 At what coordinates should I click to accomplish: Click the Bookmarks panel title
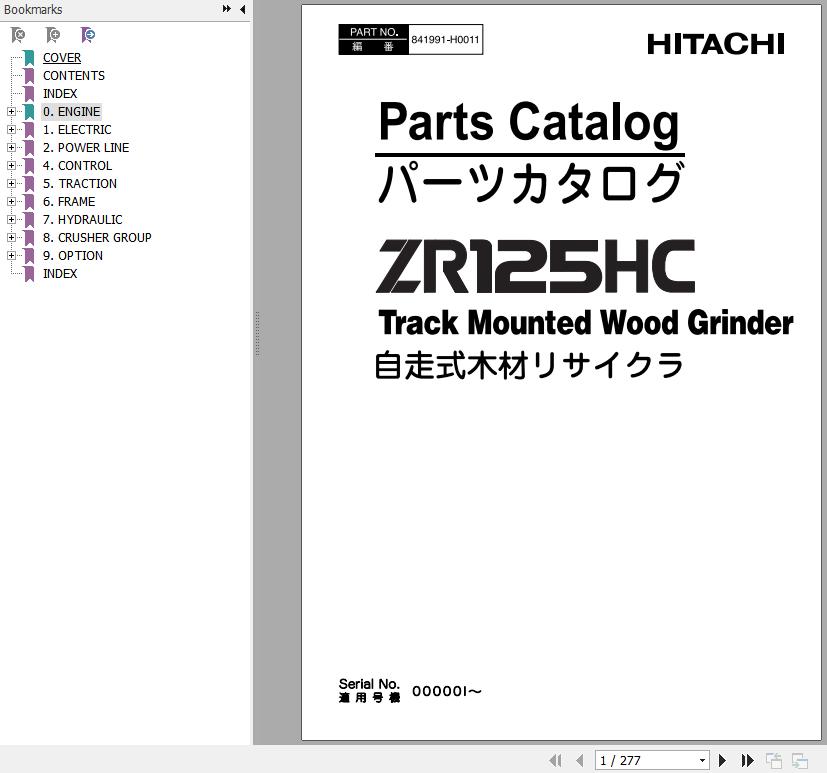coord(33,9)
